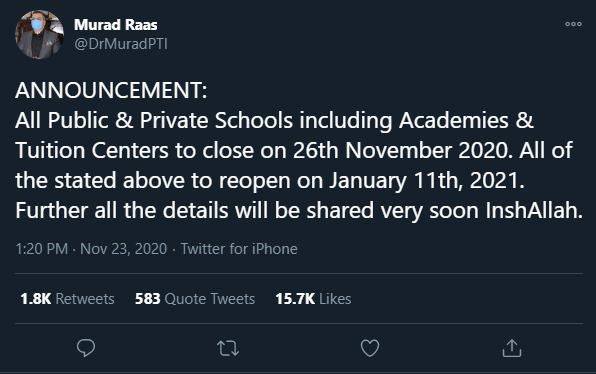Reply to the tweet via speech bubble icon
596x374 pixels.
click(86, 348)
